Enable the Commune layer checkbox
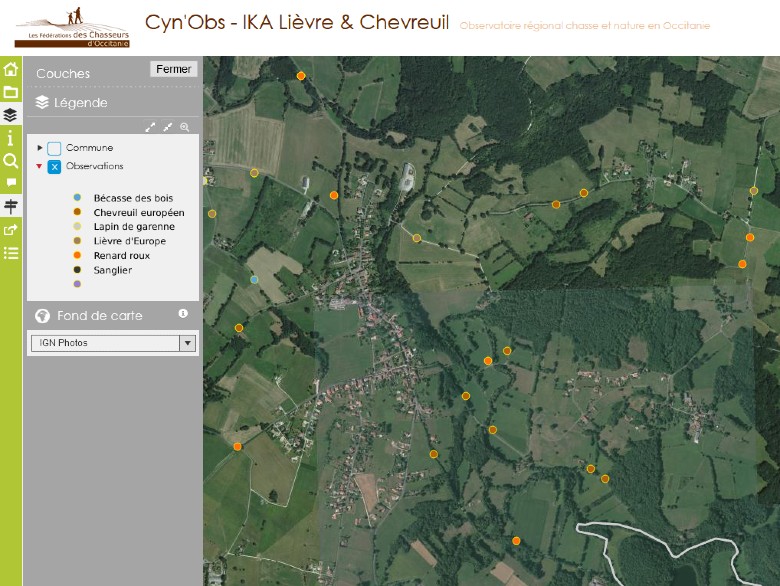This screenshot has height=586, width=780. pyautogui.click(x=54, y=148)
